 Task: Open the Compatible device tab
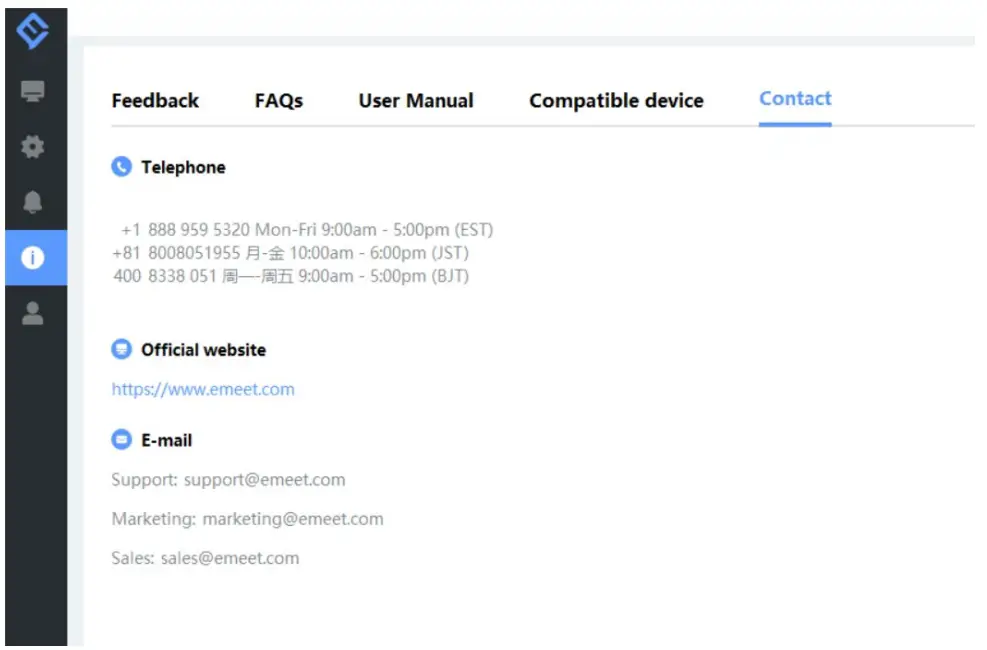[616, 99]
